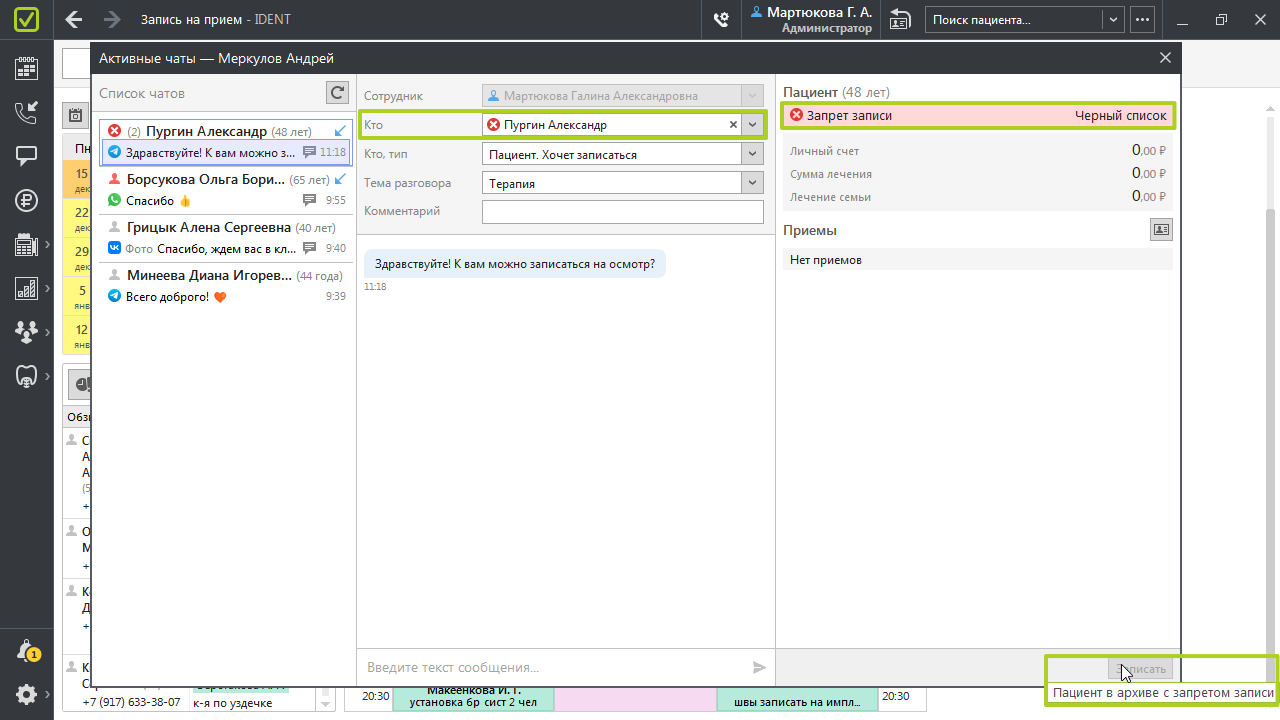1280x720 pixels.
Task: Open patient search dropdown arrow
Action: 1113,19
